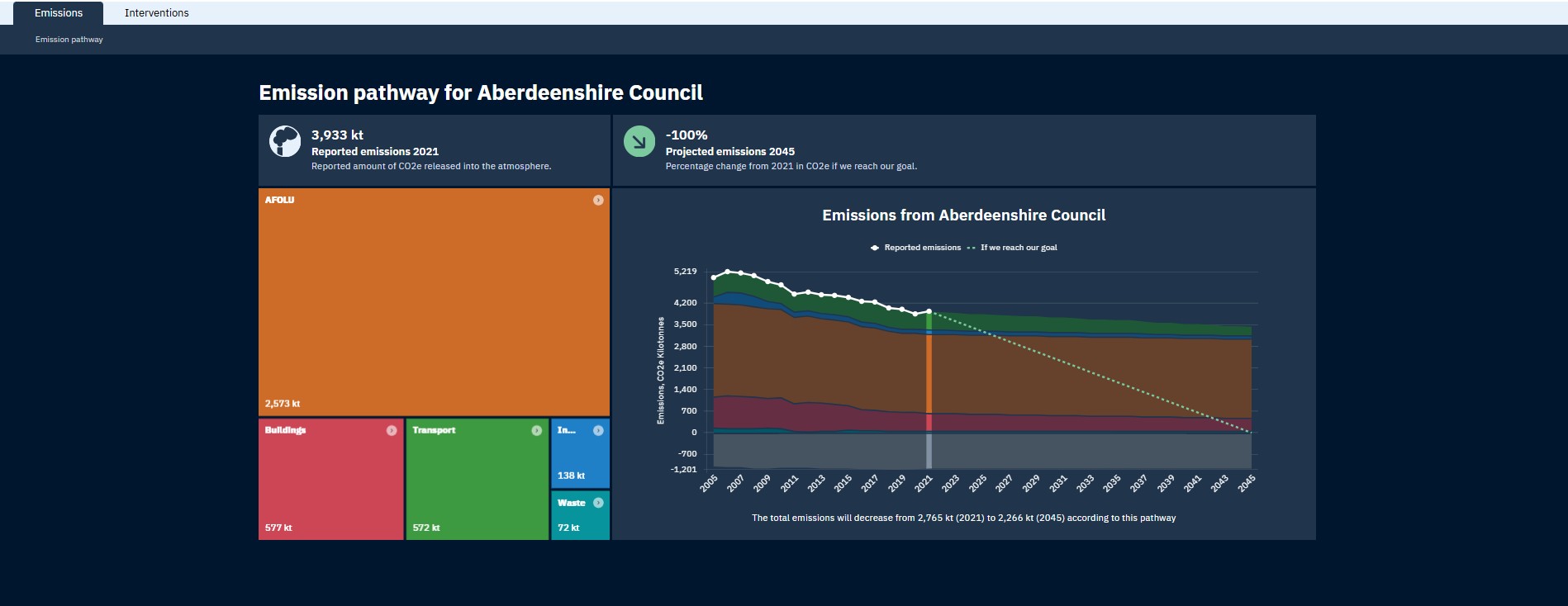Click the green downward arrow projection icon
Image resolution: width=1568 pixels, height=606 pixels.
tap(639, 141)
